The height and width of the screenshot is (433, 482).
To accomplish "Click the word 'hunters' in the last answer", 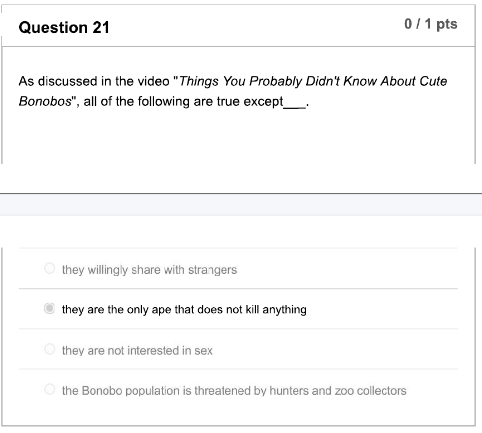I will pos(289,391).
